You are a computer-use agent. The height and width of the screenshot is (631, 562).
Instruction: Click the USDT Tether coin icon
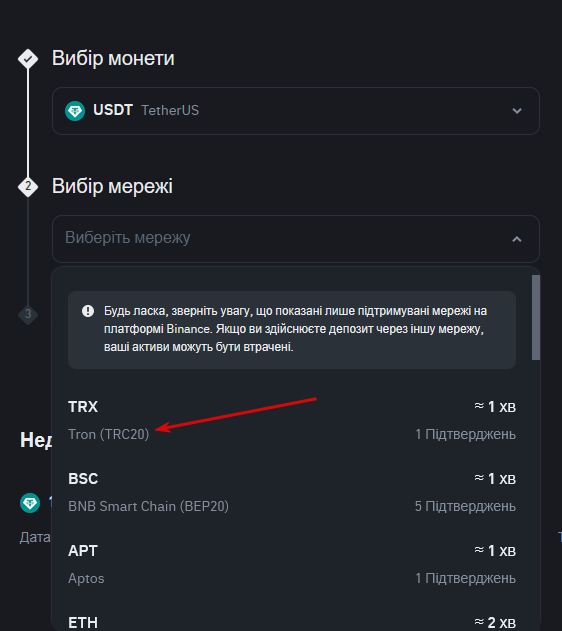[x=75, y=111]
